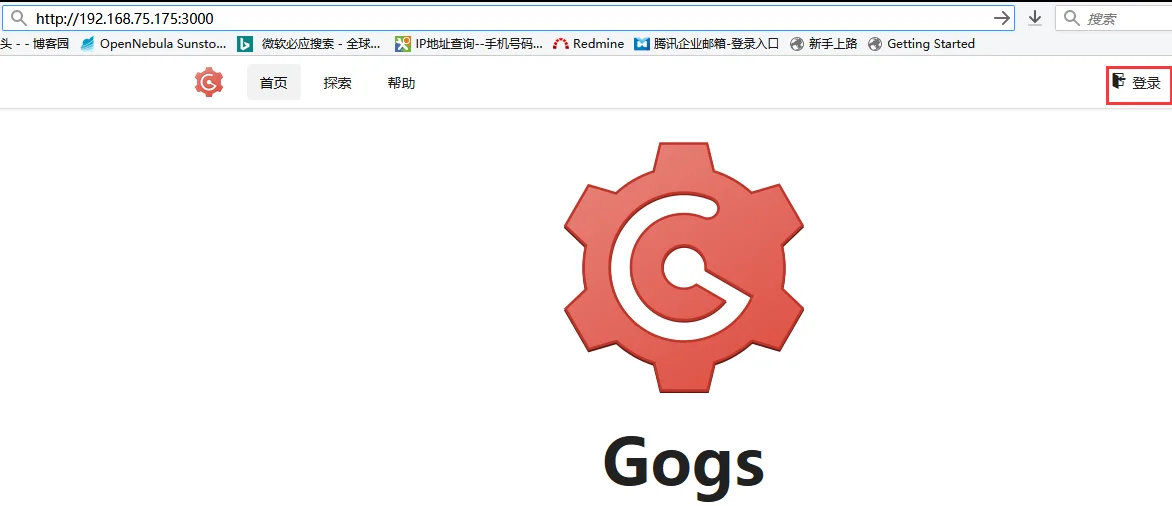The height and width of the screenshot is (506, 1172).
Task: Click the magnifier icon in search box
Action: 1071,18
